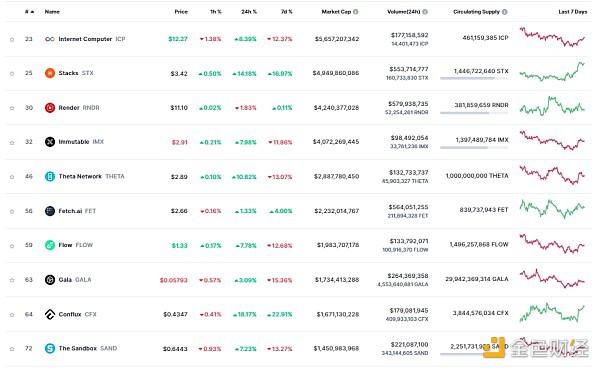Click the Circulating Supply info icon

[x=505, y=12]
